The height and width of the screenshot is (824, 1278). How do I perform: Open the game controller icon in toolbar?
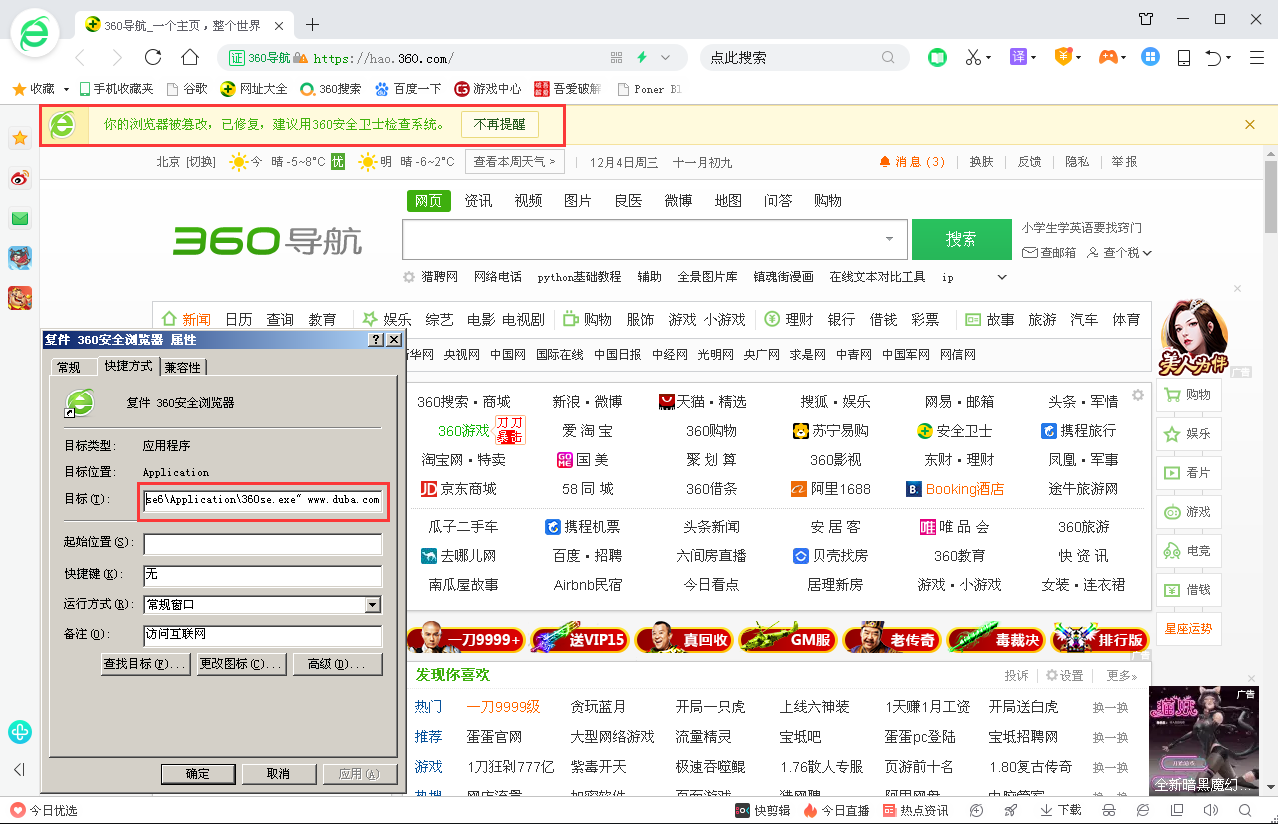pyautogui.click(x=1107, y=57)
